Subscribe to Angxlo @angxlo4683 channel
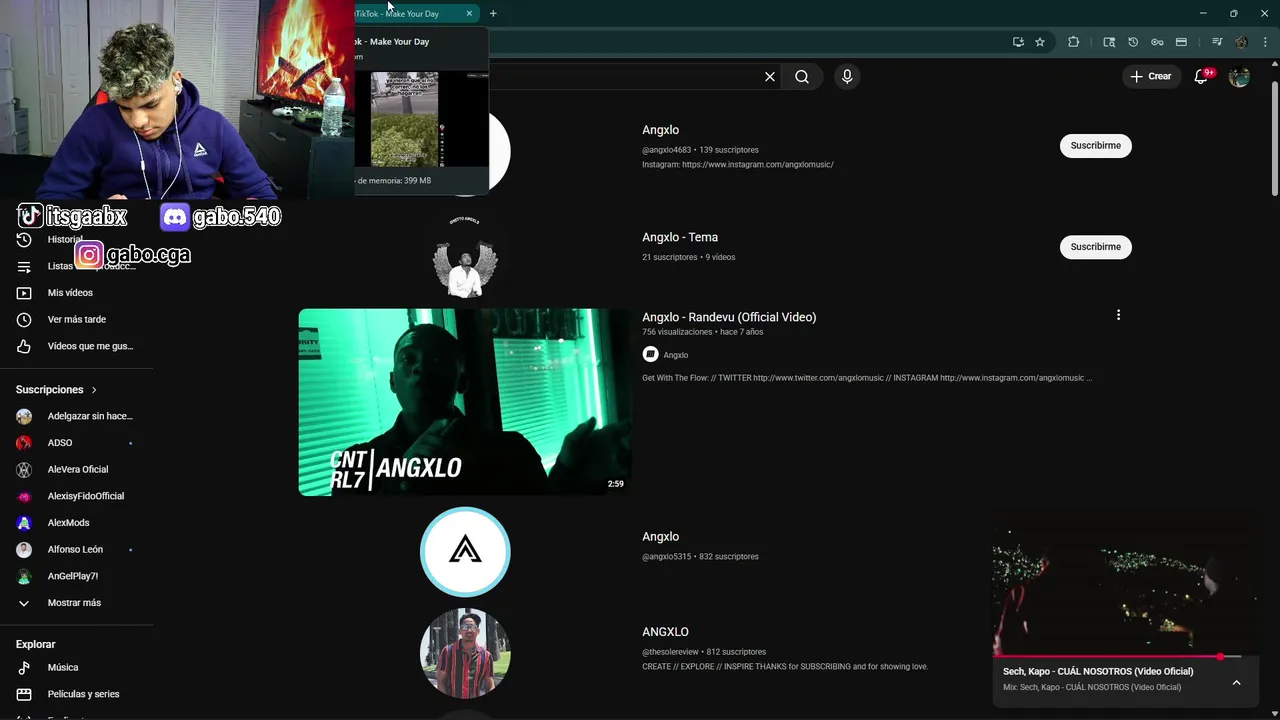 coord(1096,146)
